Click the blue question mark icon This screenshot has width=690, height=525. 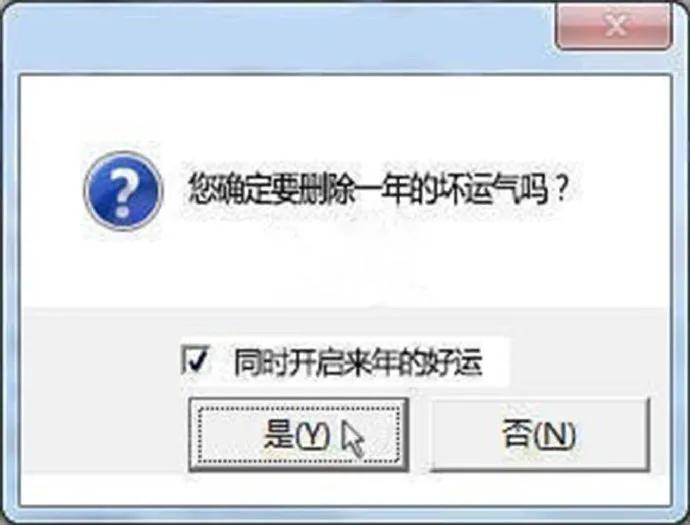point(123,190)
